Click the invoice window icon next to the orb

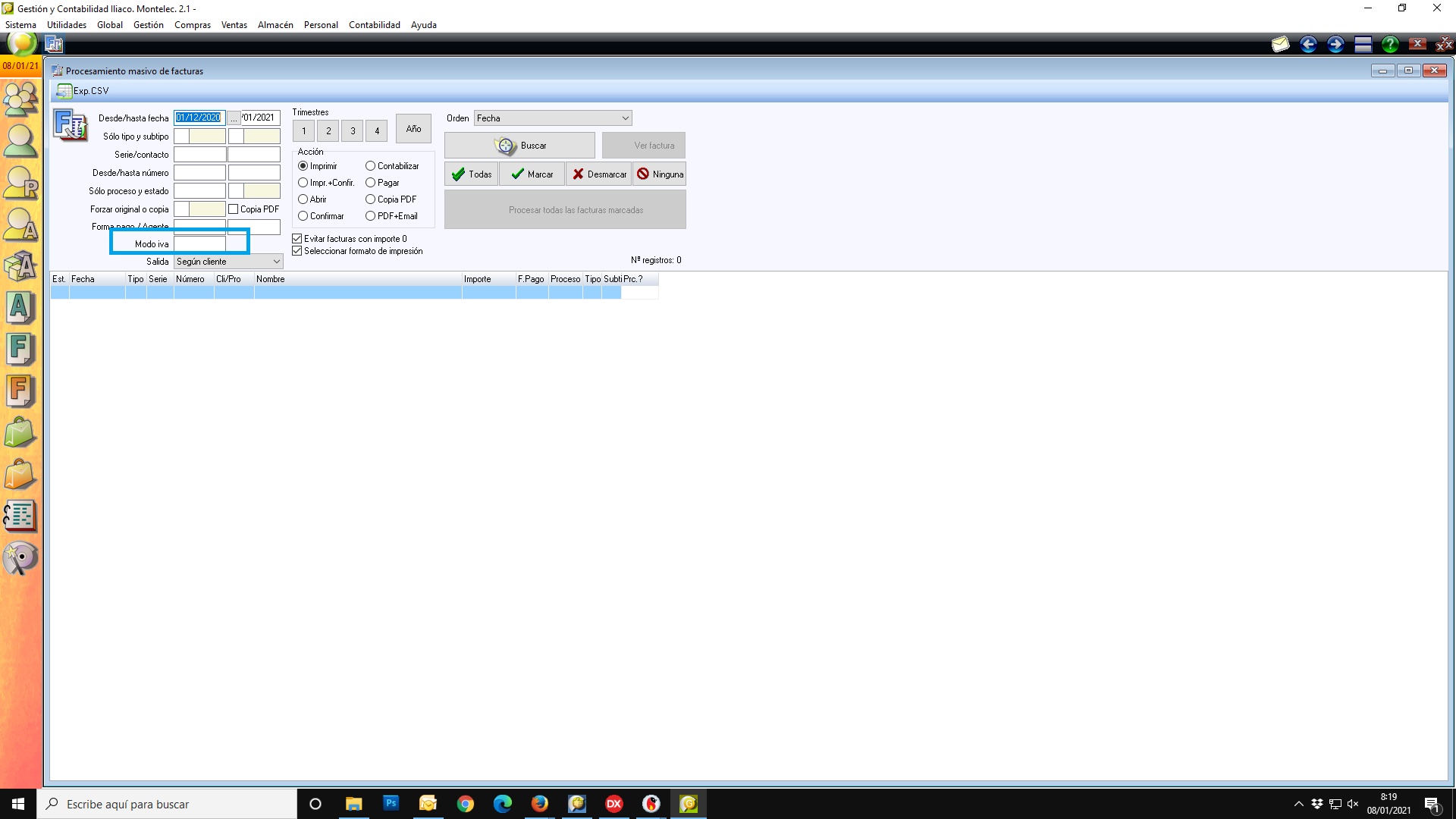(54, 44)
